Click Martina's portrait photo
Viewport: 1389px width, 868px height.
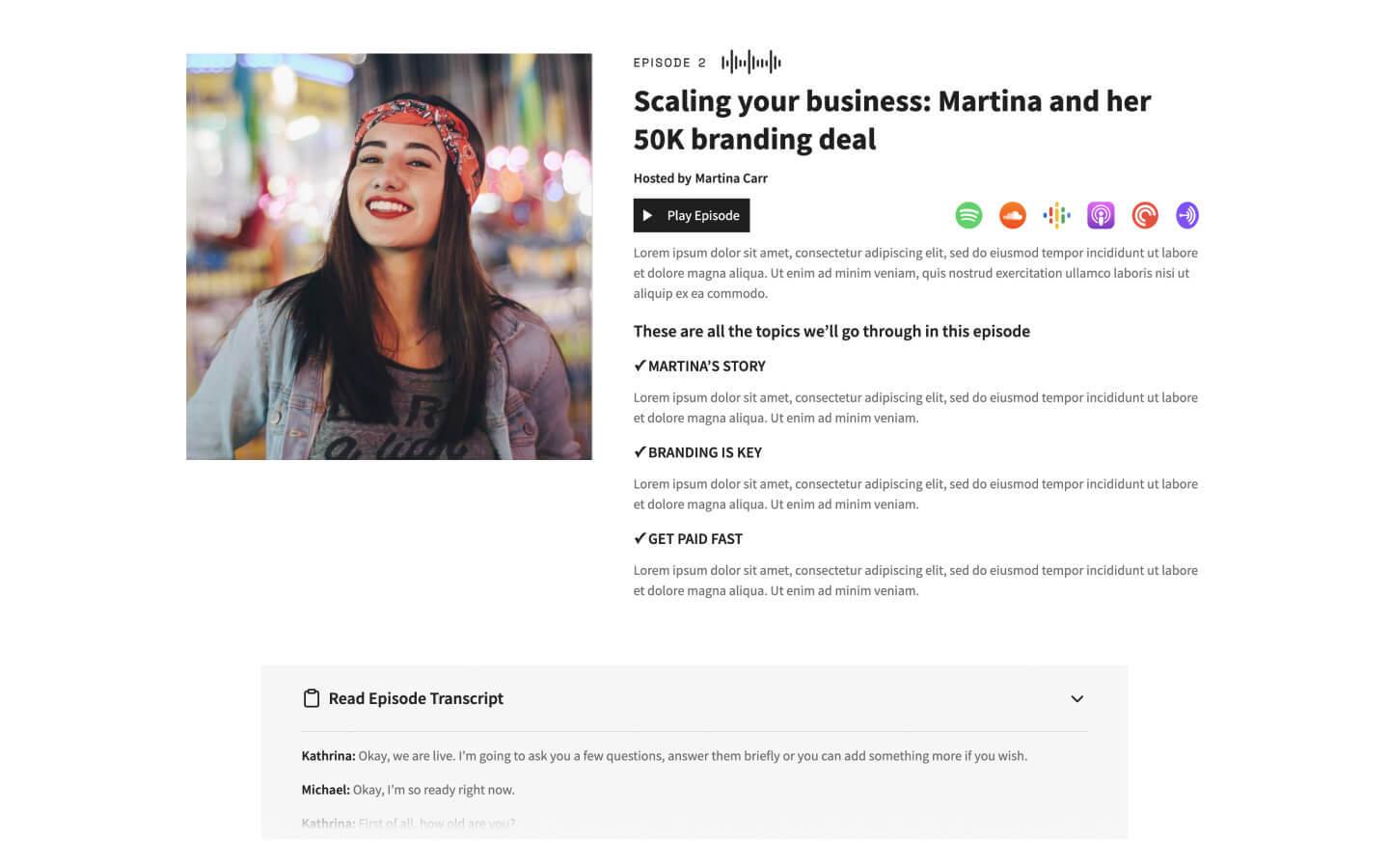(x=389, y=256)
